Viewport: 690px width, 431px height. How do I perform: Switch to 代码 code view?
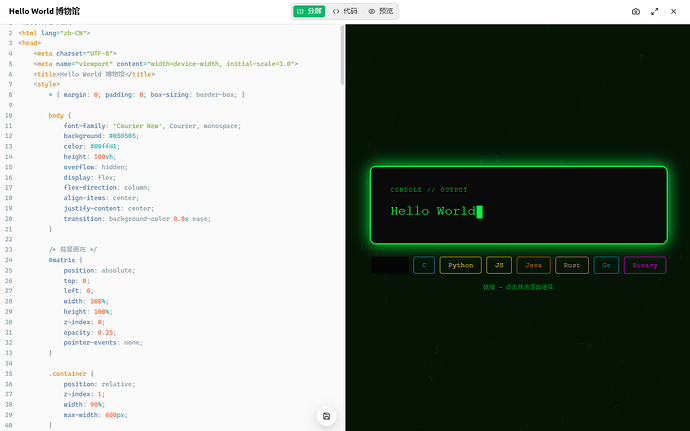(x=345, y=11)
